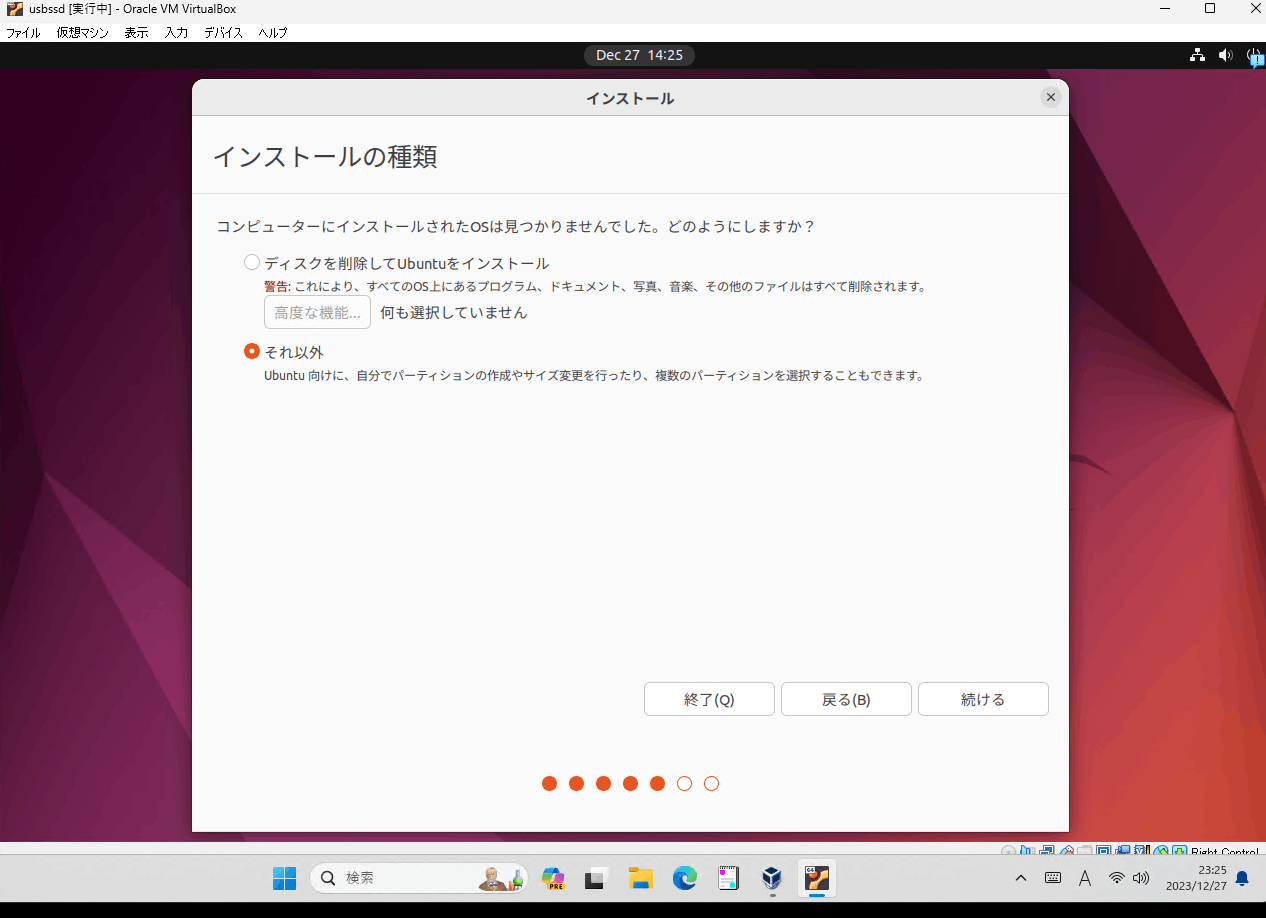Open the VirtualBox '入力' menu
The width and height of the screenshot is (1266, 918).
pyautogui.click(x=176, y=33)
